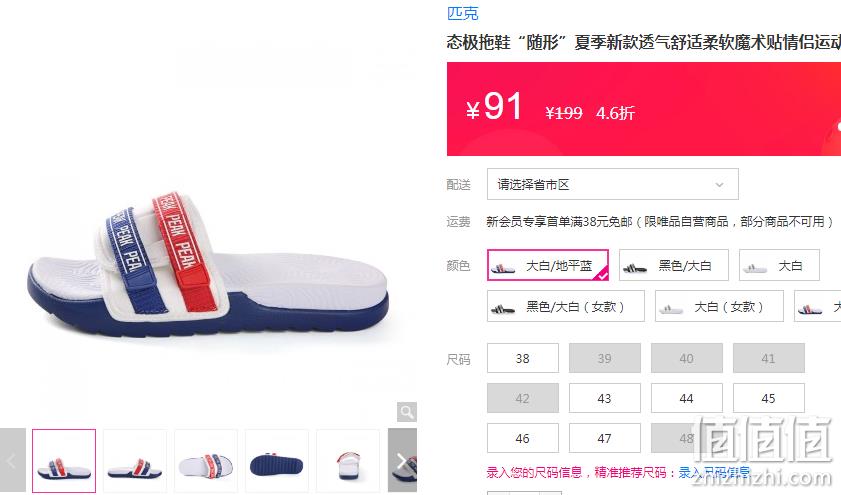Select the 大白/地平蓝 color option
This screenshot has height=495, width=841.
click(548, 265)
